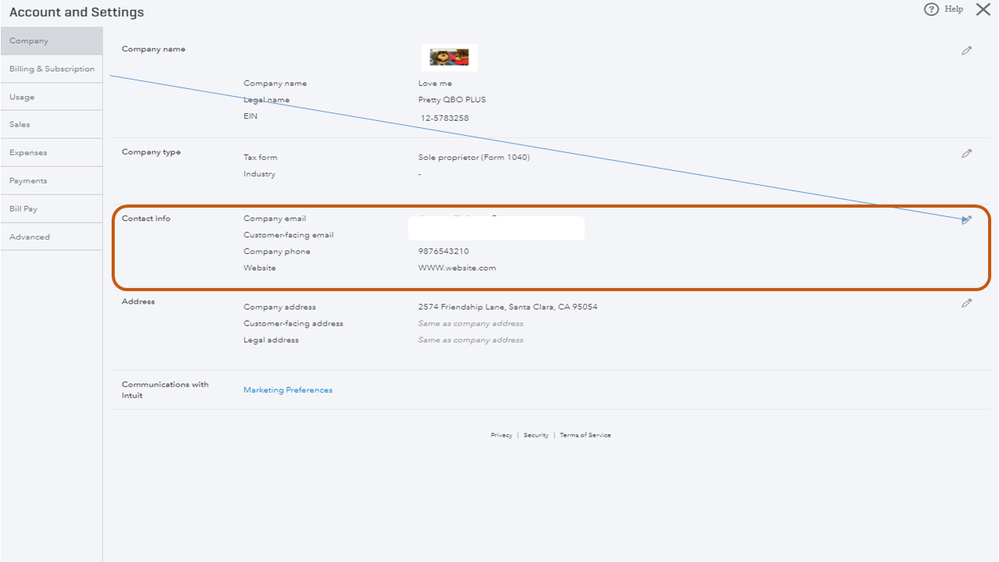
Task: Open Billing & Subscription tab
Action: point(51,69)
